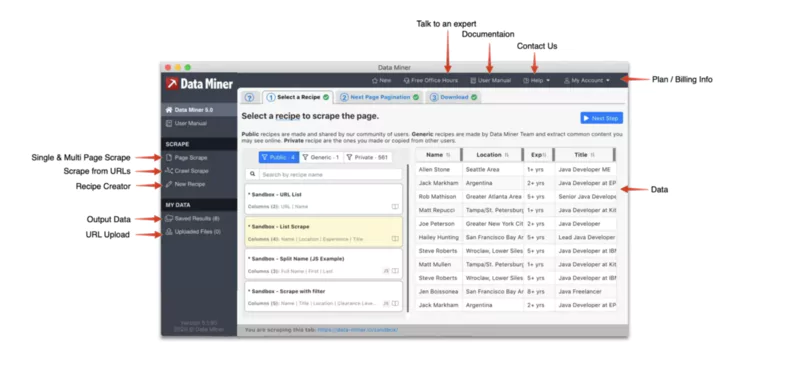The width and height of the screenshot is (800, 371).
Task: Click the Allen Stone name cell
Action: tap(439, 169)
